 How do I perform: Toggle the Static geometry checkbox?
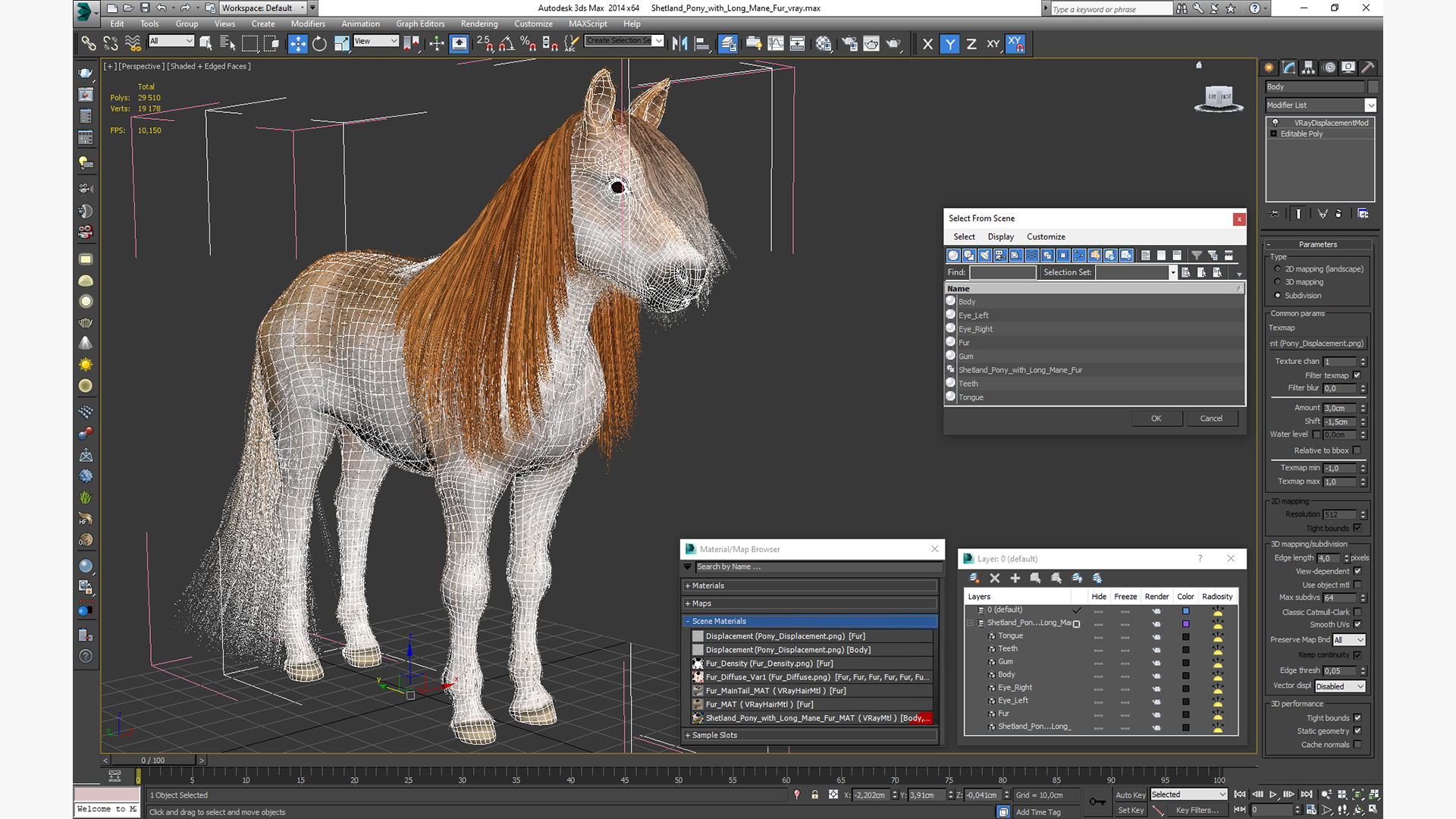click(x=1357, y=731)
